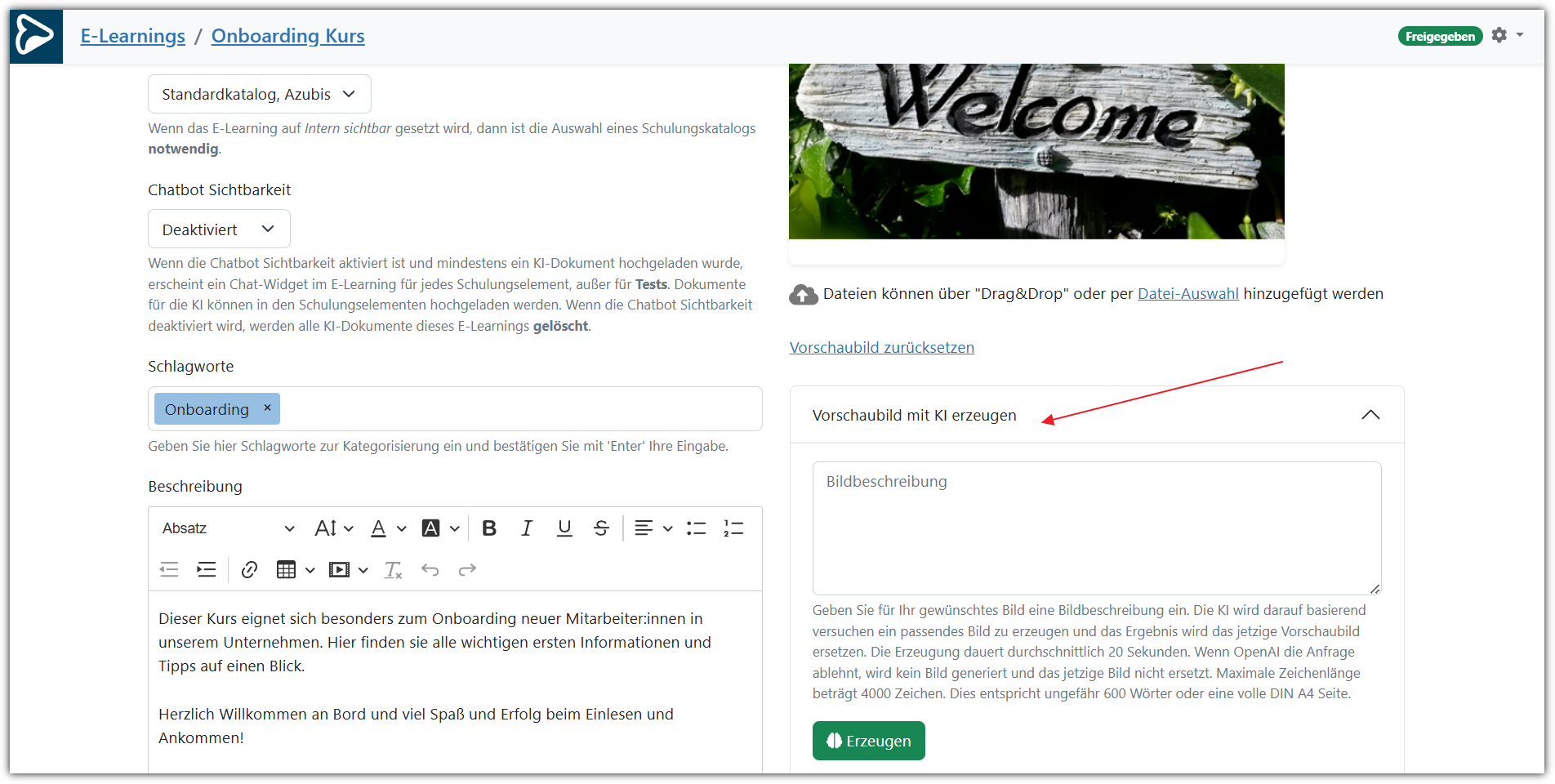
Task: Remove the Onboarding tag
Action: coord(267,408)
